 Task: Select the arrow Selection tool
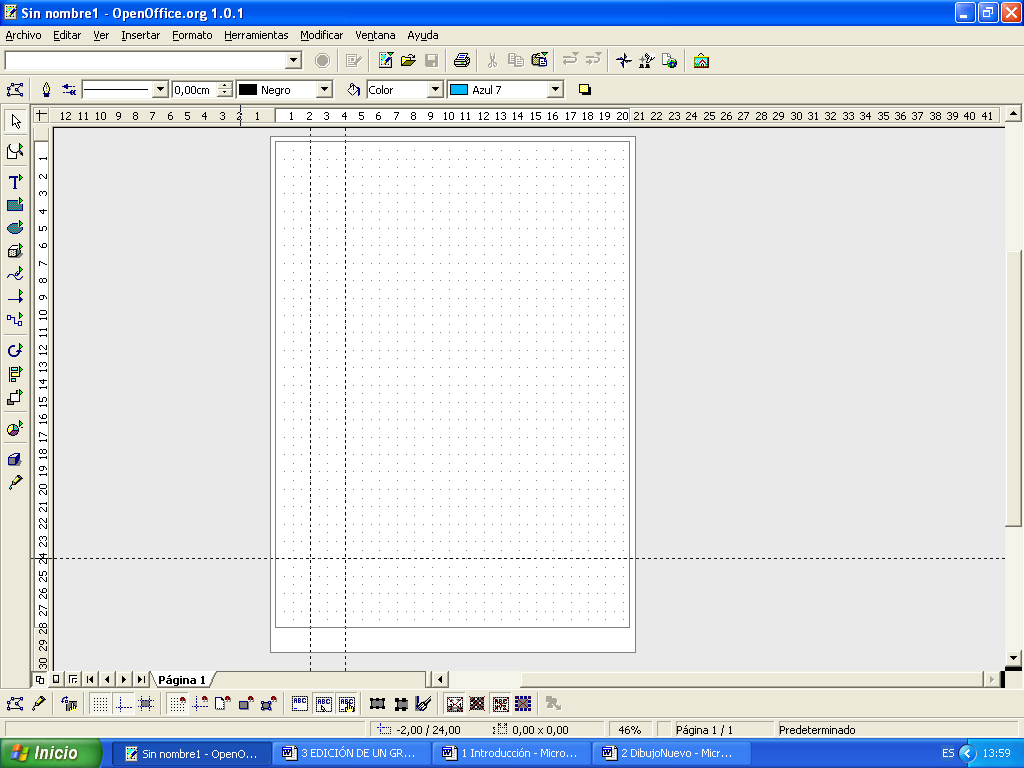pos(15,121)
